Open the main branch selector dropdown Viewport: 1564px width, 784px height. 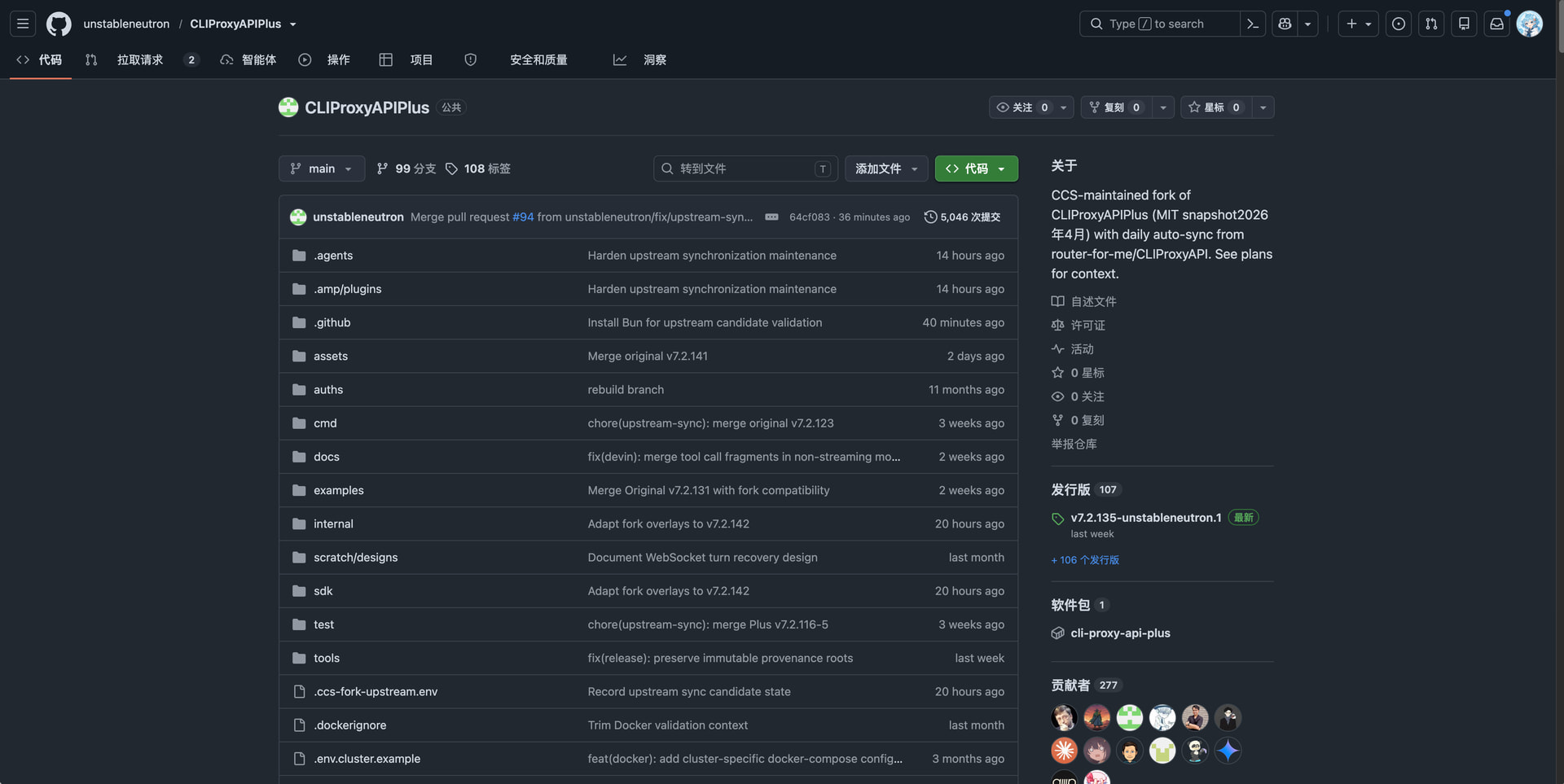[x=322, y=169]
